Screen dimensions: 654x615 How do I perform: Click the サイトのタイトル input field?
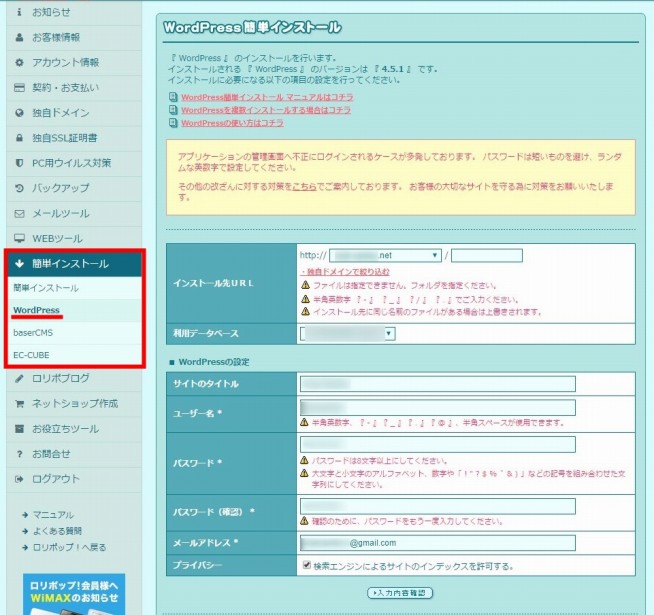437,384
